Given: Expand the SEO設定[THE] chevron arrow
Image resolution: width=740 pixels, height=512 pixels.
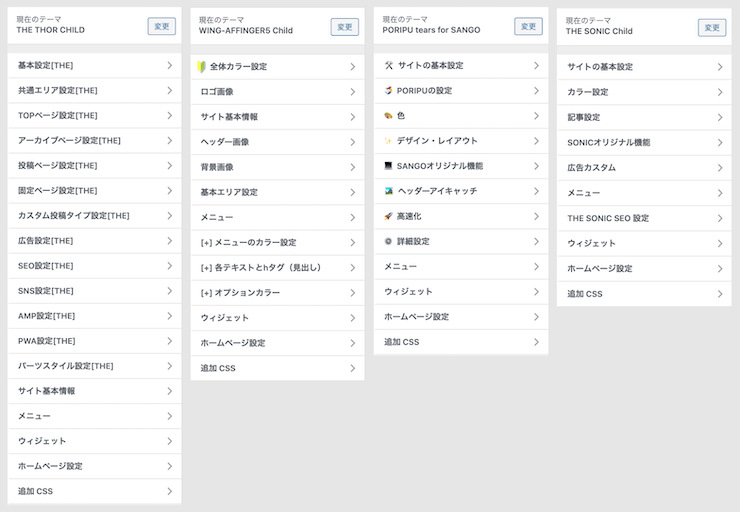Looking at the screenshot, I should (x=170, y=266).
